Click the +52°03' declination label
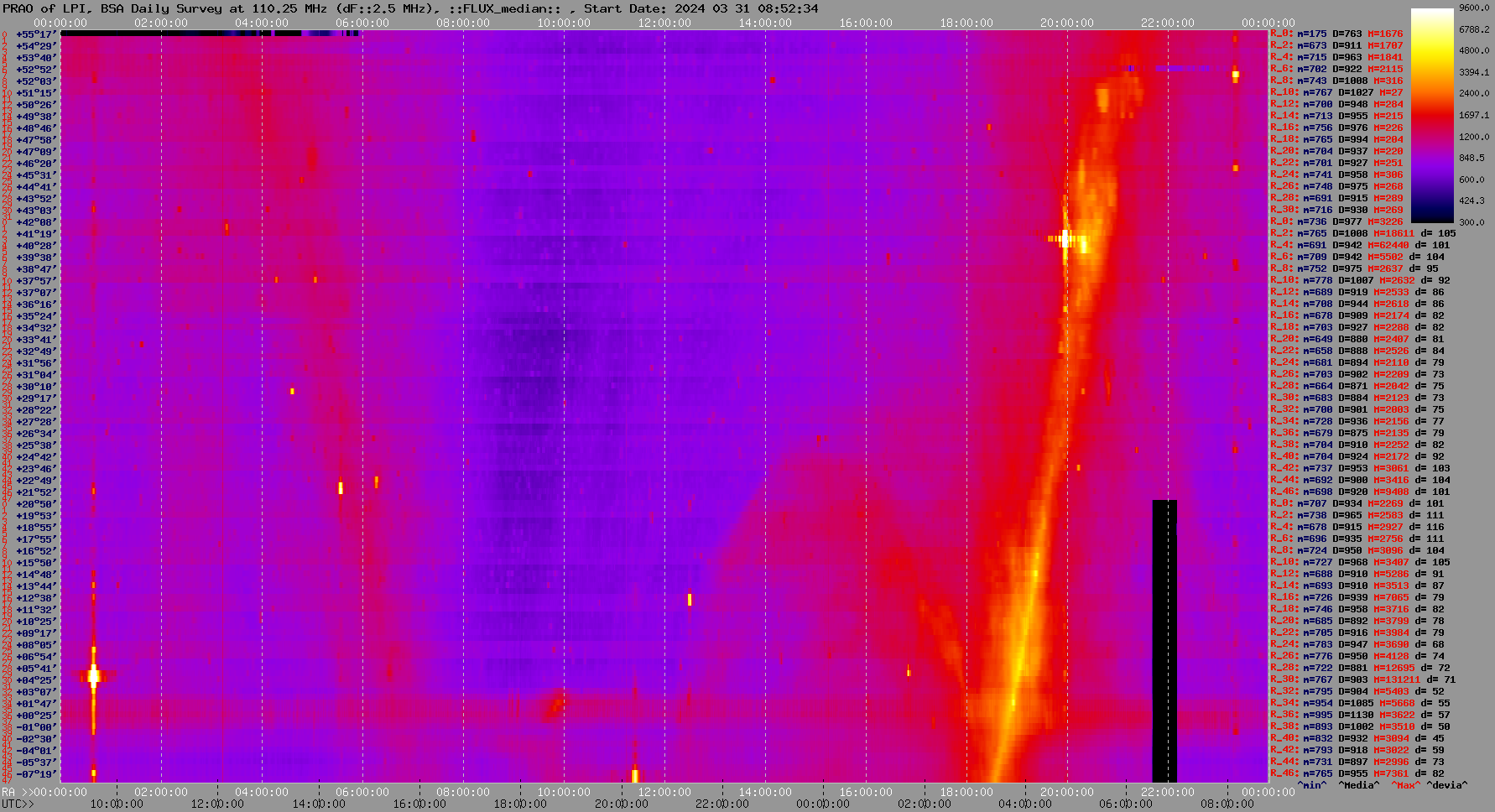The height and width of the screenshot is (812, 1495). [36, 81]
